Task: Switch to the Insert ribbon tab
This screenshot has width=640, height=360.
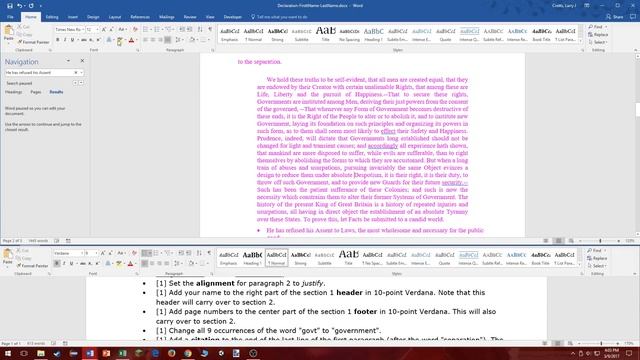Action: coord(73,17)
